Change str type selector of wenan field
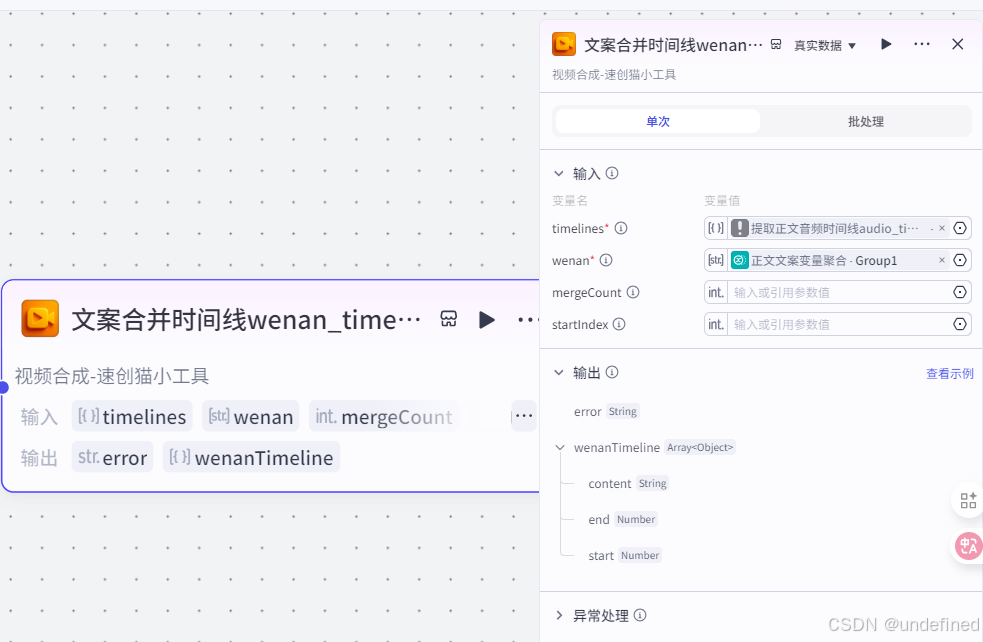Image resolution: width=983 pixels, height=642 pixels. pos(716,260)
